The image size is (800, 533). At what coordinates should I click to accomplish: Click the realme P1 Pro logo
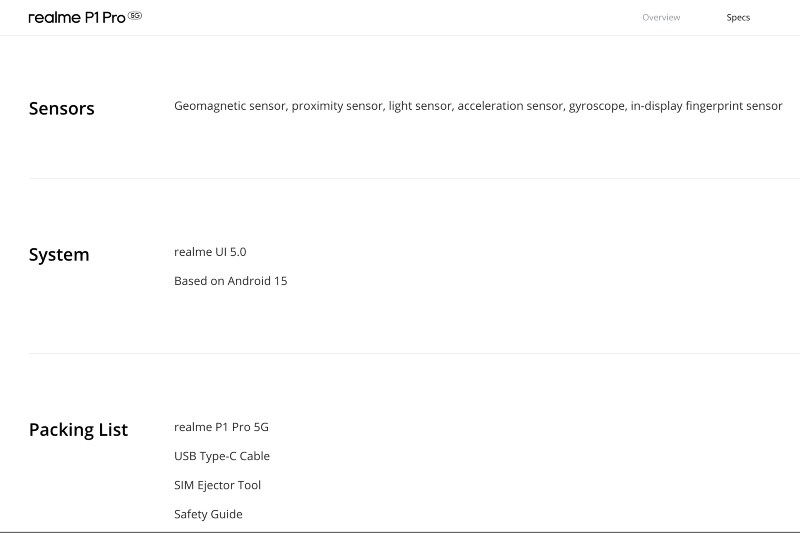pyautogui.click(x=76, y=17)
